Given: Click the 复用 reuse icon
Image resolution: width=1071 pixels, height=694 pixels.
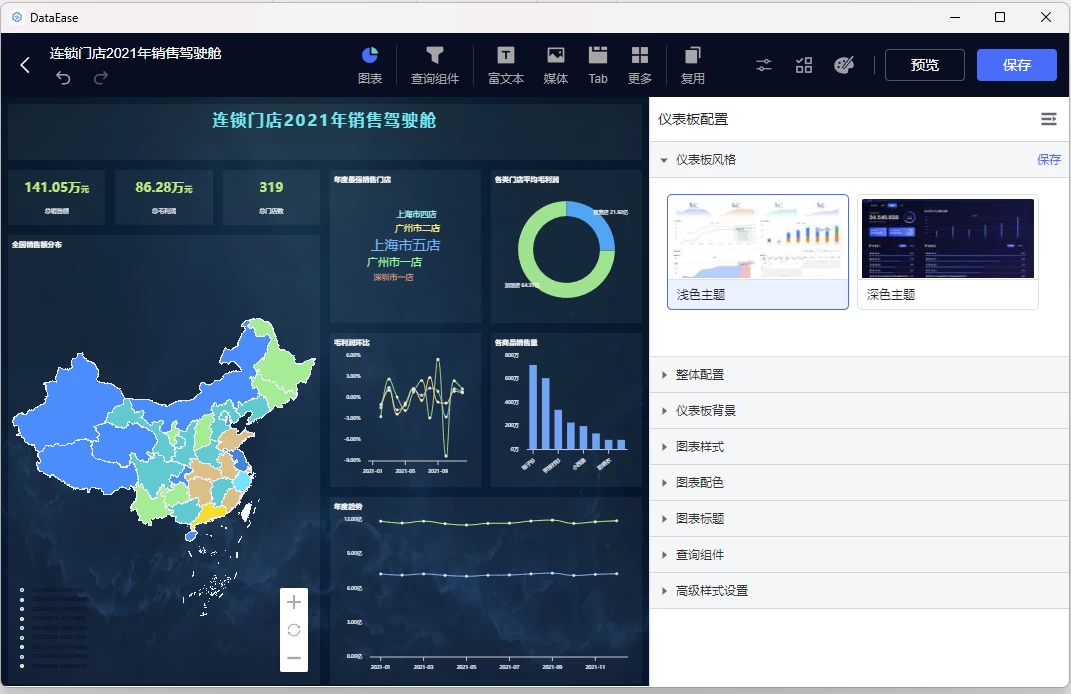Looking at the screenshot, I should [693, 64].
